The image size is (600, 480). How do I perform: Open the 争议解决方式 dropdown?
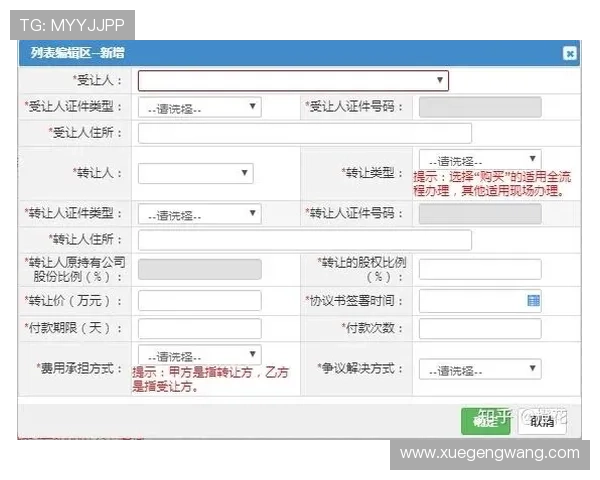click(x=480, y=369)
